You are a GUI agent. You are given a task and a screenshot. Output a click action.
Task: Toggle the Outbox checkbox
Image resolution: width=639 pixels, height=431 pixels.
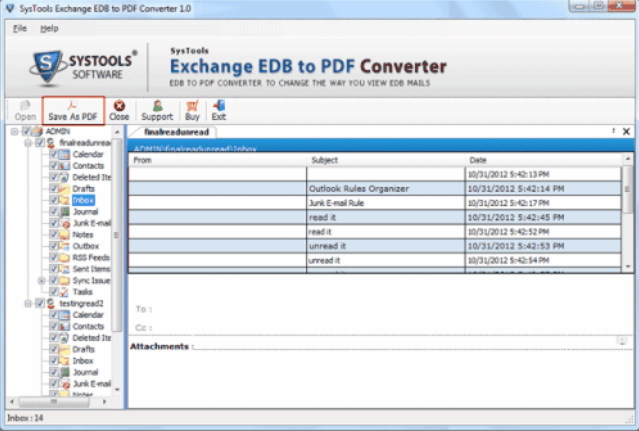(x=53, y=246)
